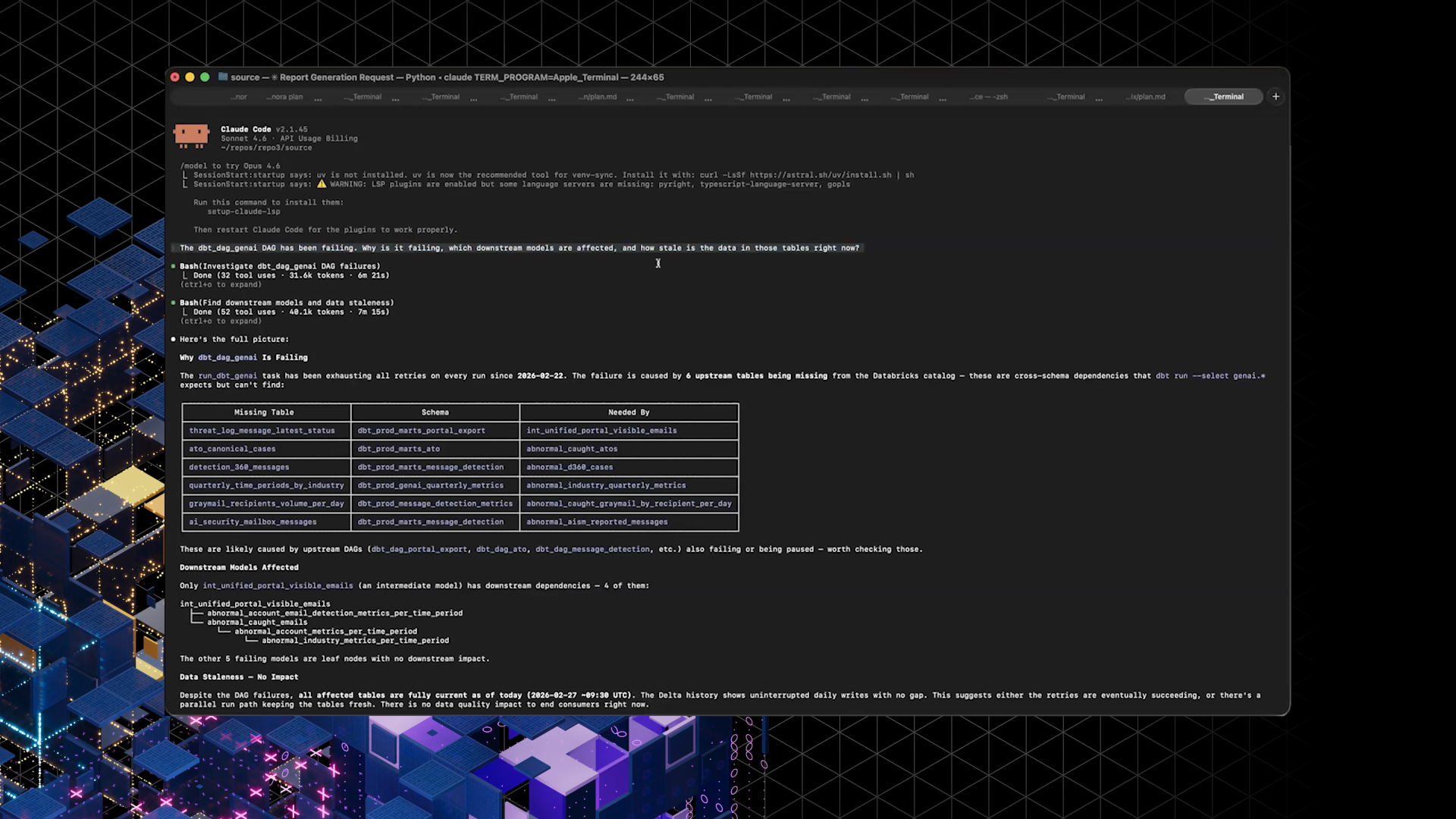Click the "setup-claude-lsp" command text
Screen dimensions: 1456x819
point(243,212)
